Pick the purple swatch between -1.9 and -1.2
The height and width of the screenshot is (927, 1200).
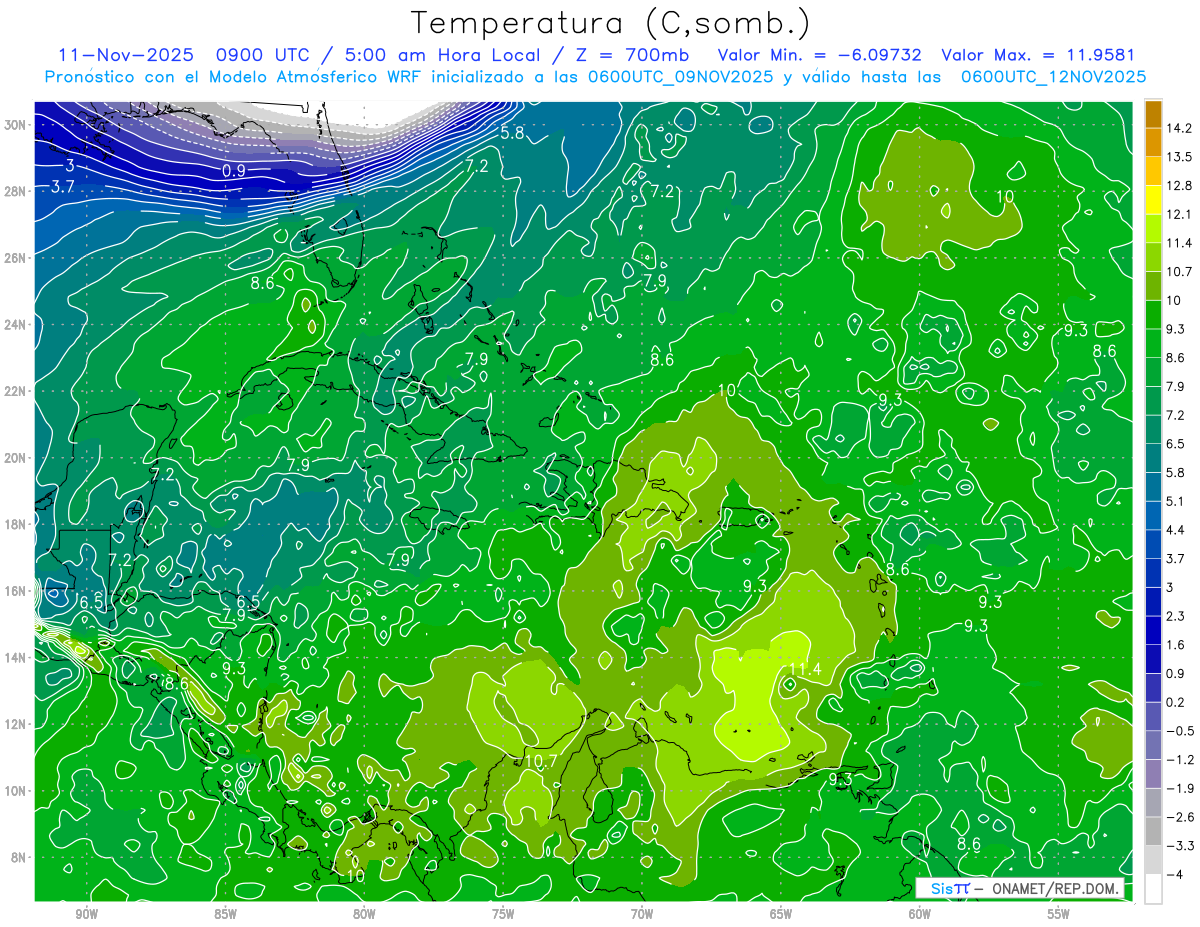(1153, 774)
